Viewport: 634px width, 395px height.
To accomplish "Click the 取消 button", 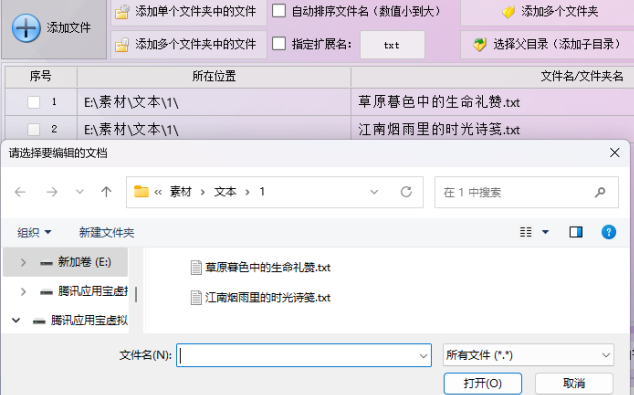I will 574,383.
